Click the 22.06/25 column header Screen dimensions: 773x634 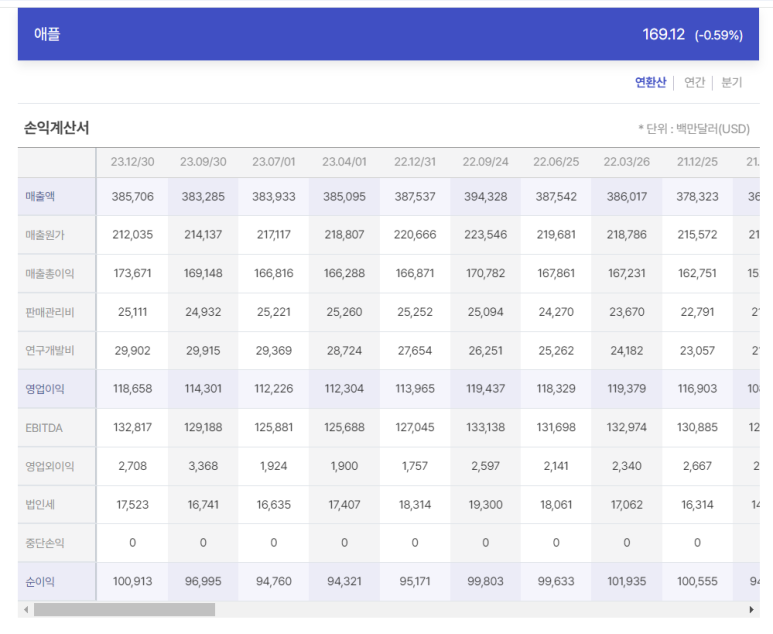pos(556,162)
